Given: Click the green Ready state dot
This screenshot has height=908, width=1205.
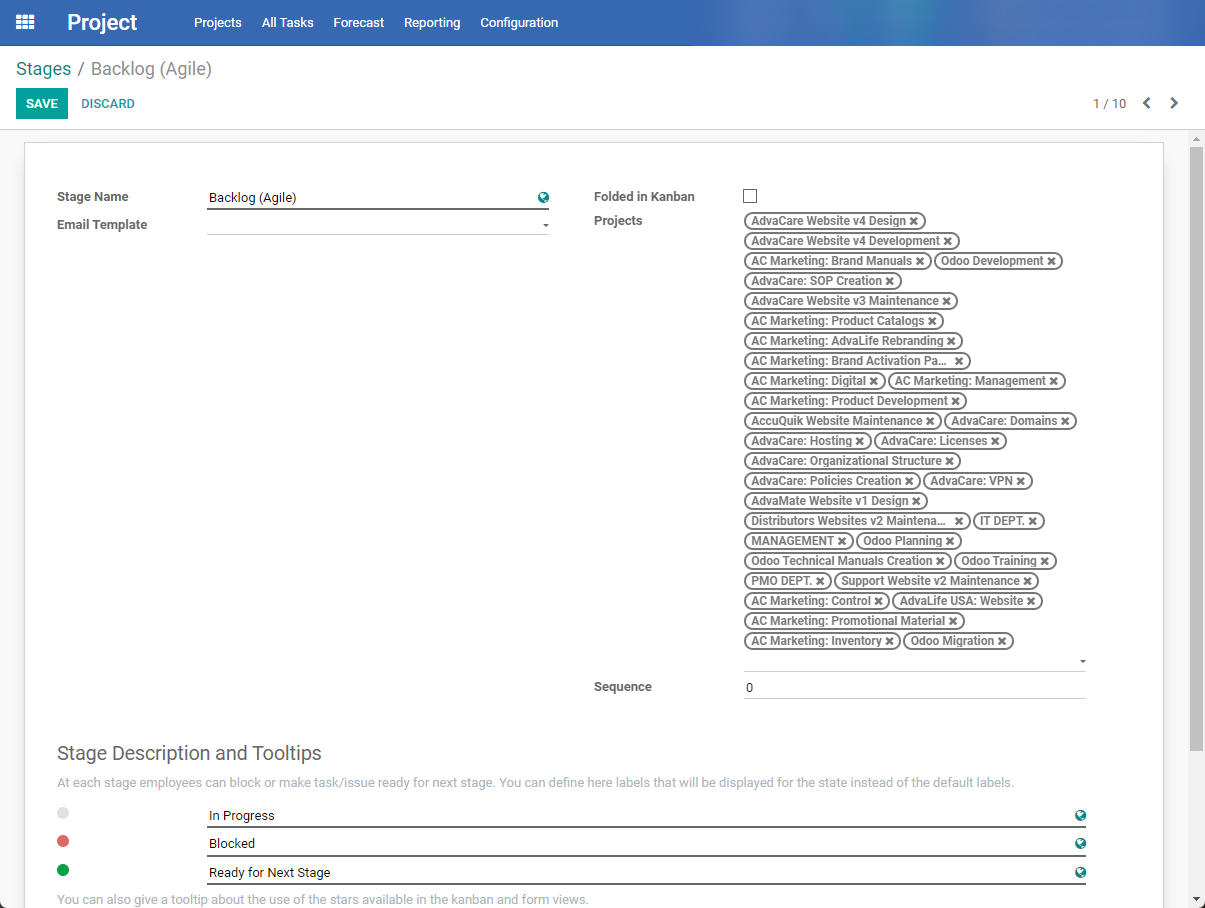Looking at the screenshot, I should pyautogui.click(x=63, y=870).
